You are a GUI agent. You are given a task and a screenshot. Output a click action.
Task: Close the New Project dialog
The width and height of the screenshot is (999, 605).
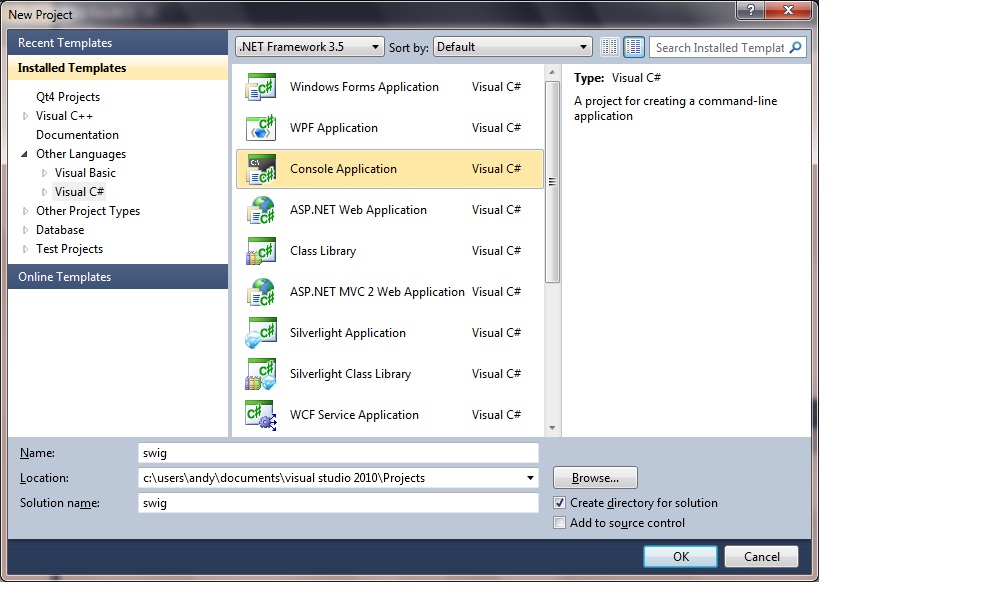coord(789,10)
